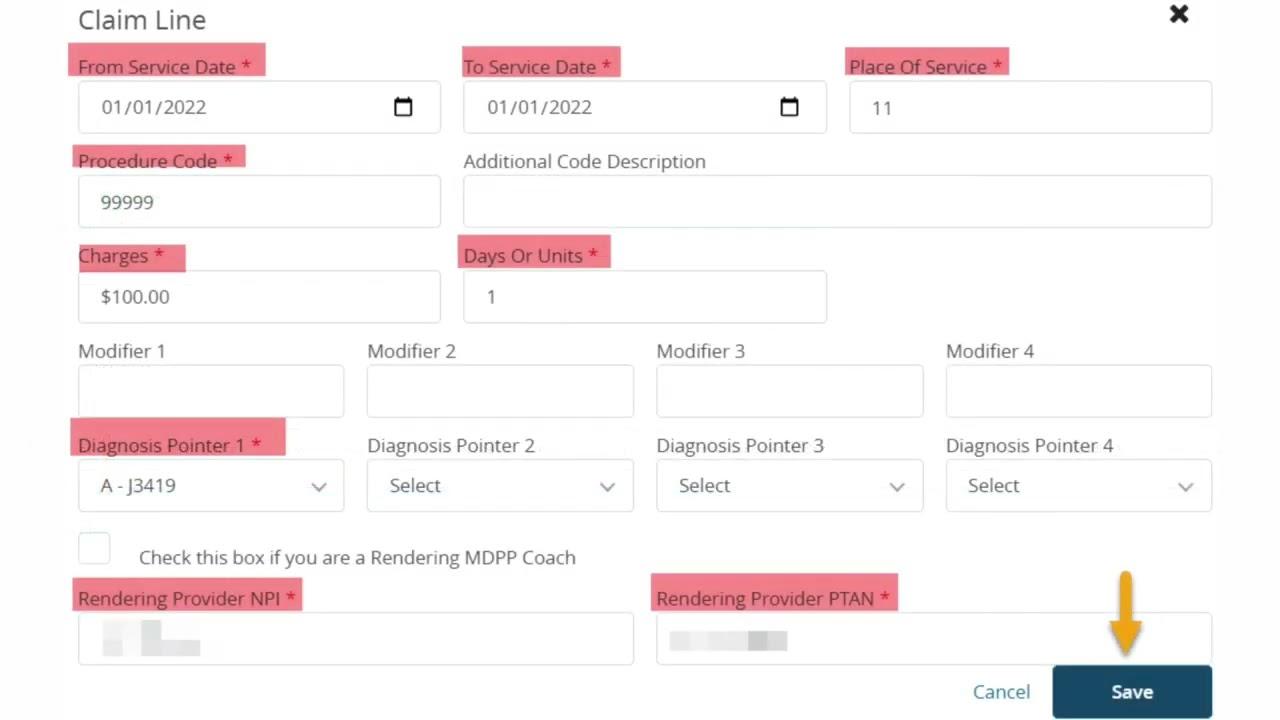Open From Service Date calendar picker
The image size is (1280, 720).
tap(403, 107)
